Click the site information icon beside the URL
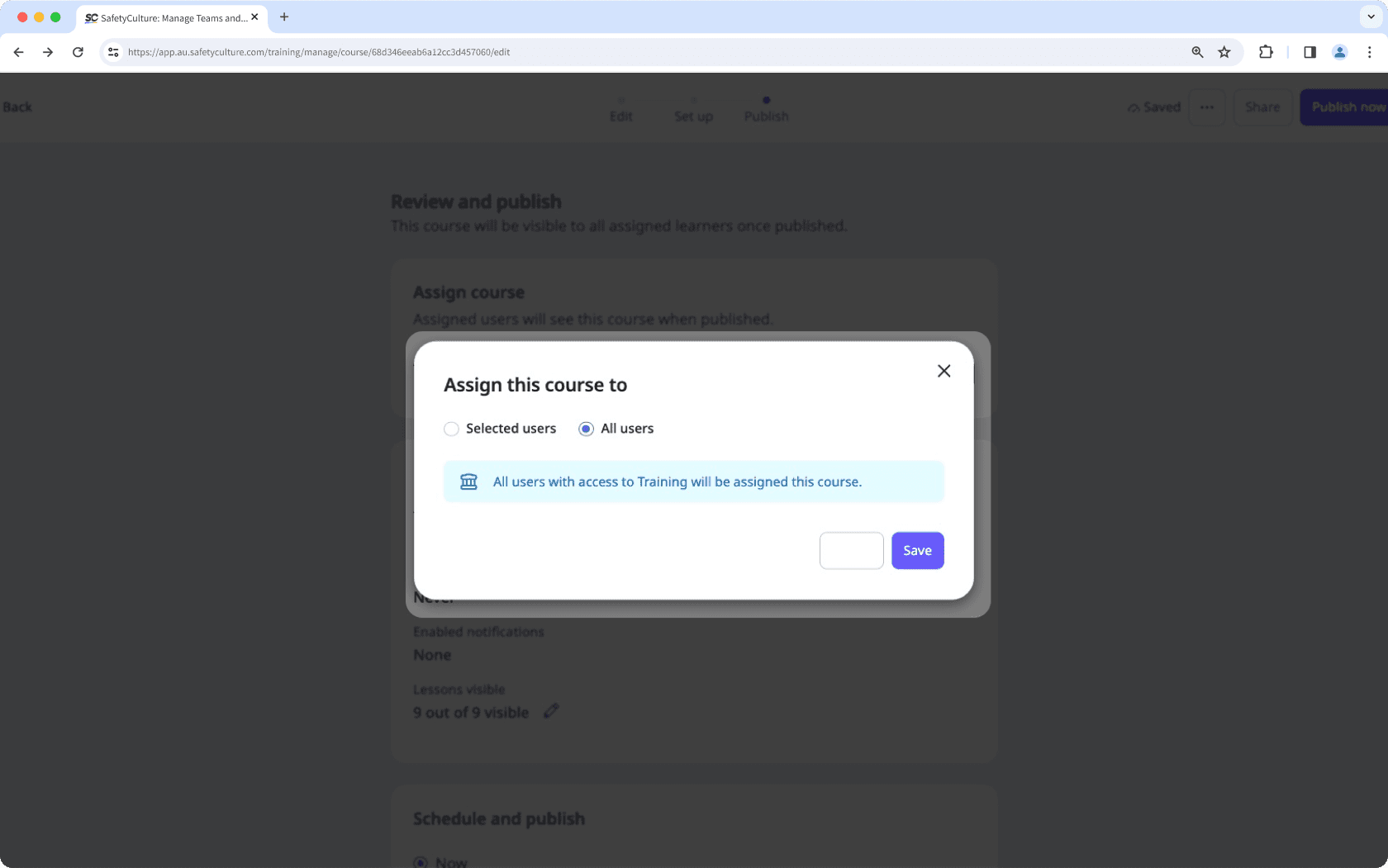The height and width of the screenshot is (868, 1388). click(x=112, y=51)
